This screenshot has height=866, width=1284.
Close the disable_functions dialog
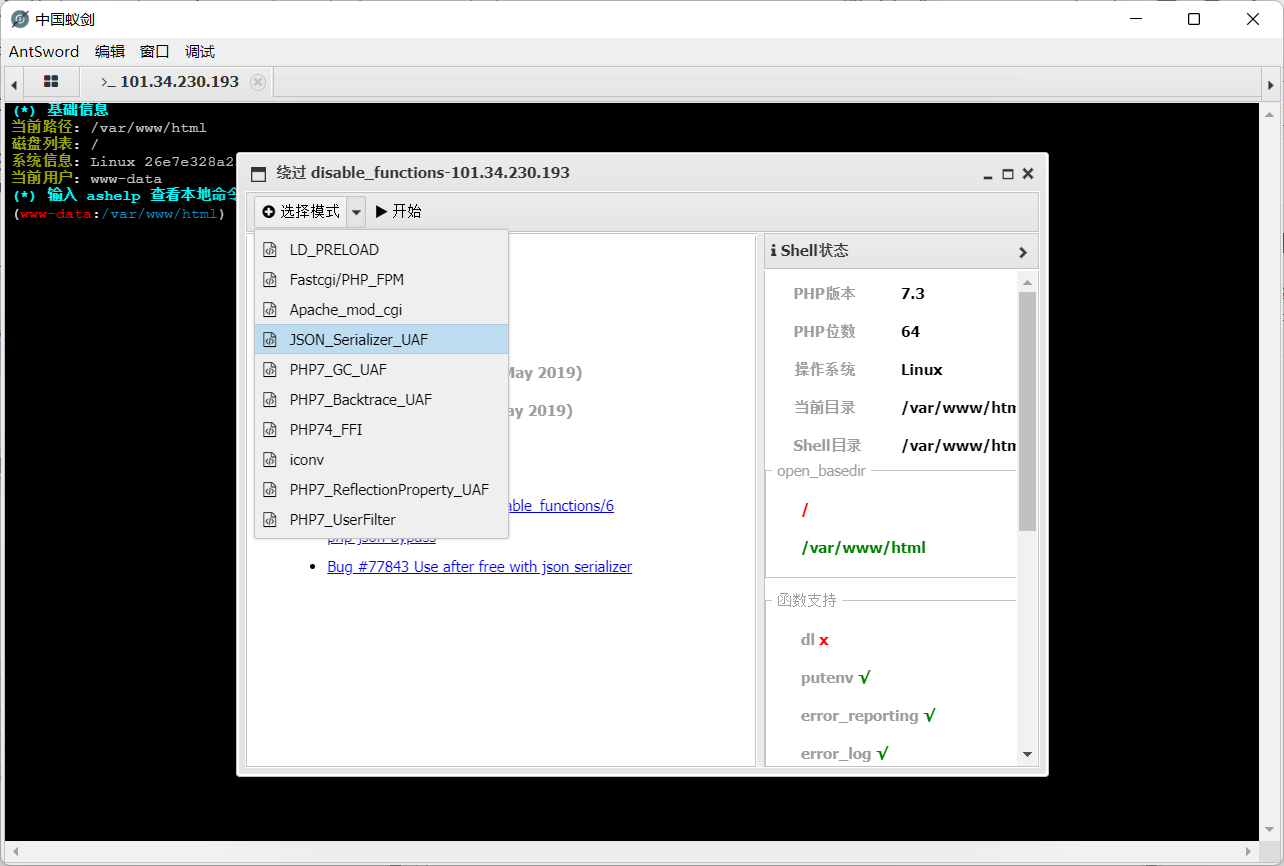pyautogui.click(x=1028, y=174)
